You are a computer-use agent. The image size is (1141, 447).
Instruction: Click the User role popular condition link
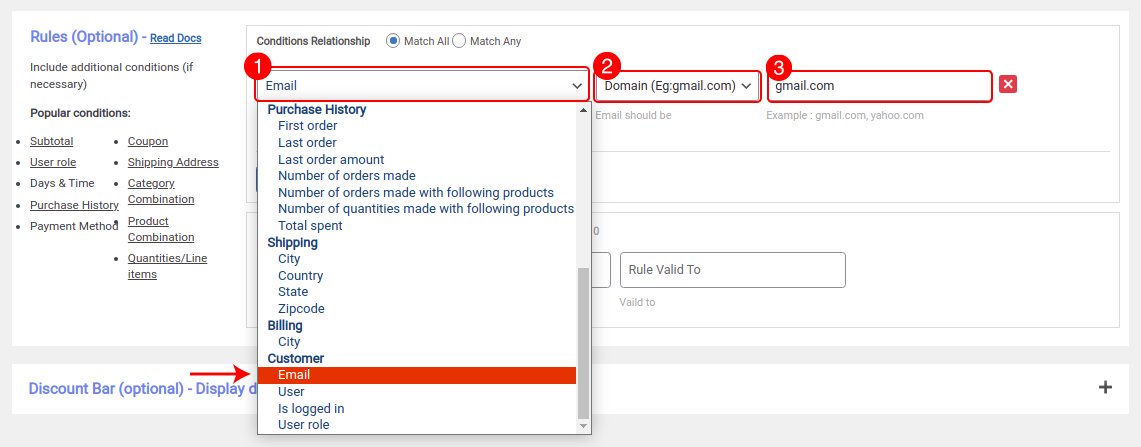[x=53, y=162]
